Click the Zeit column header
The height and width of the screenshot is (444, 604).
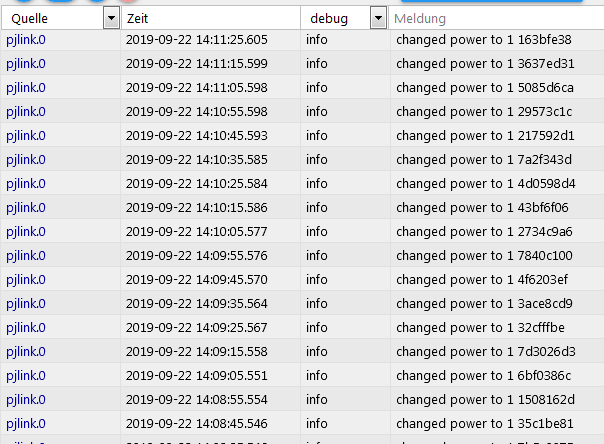(138, 18)
